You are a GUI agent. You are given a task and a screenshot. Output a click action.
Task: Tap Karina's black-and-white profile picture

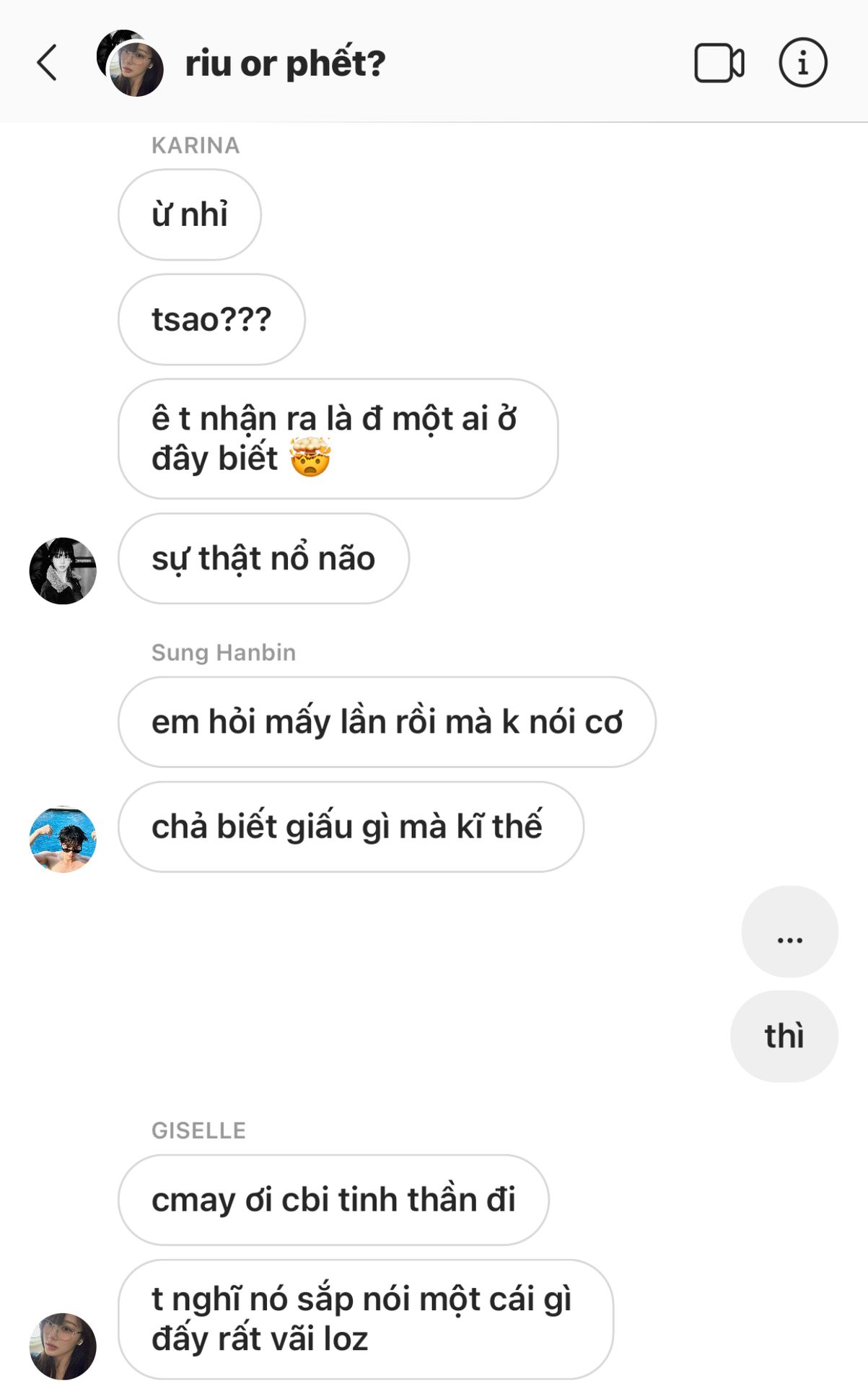pos(63,570)
